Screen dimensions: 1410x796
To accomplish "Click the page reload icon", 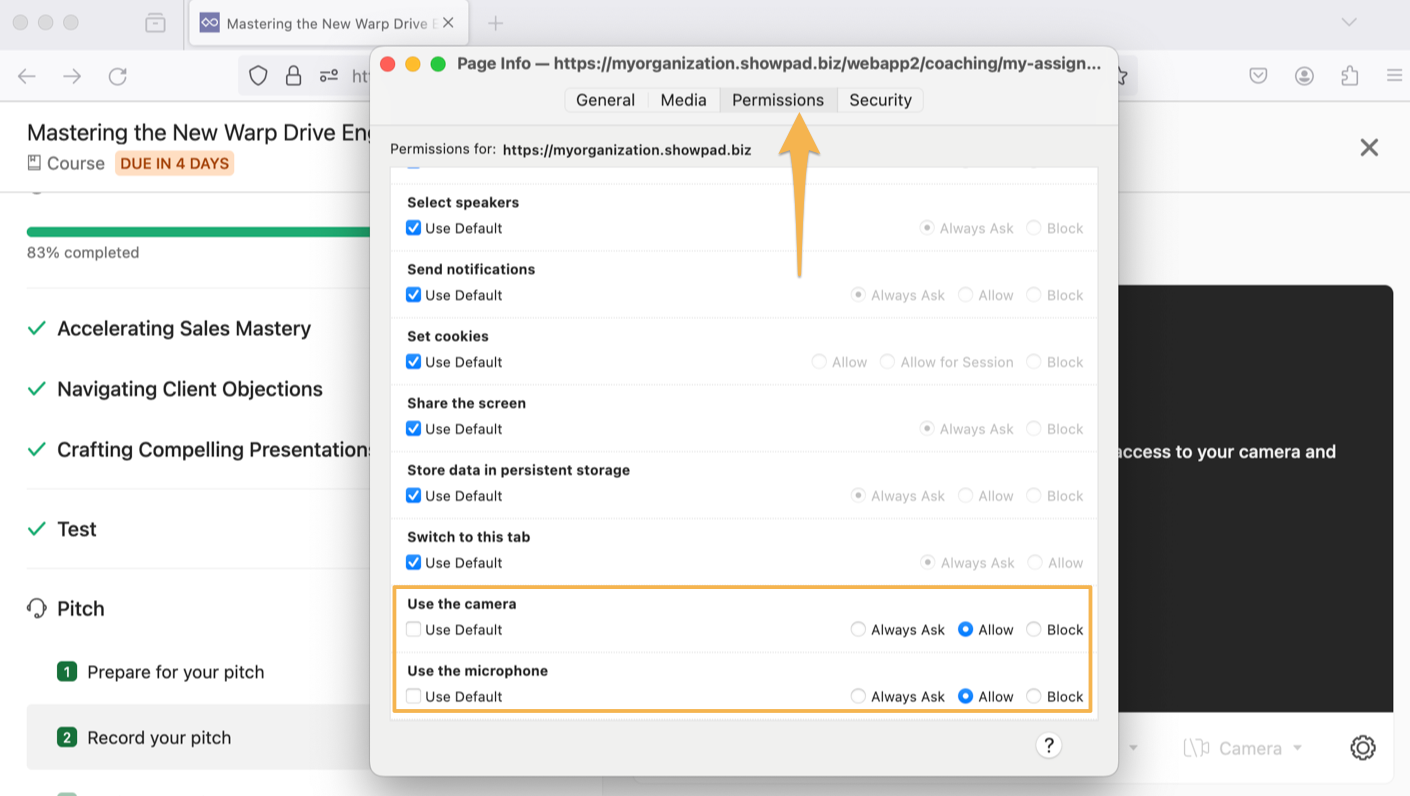I will 119,75.
